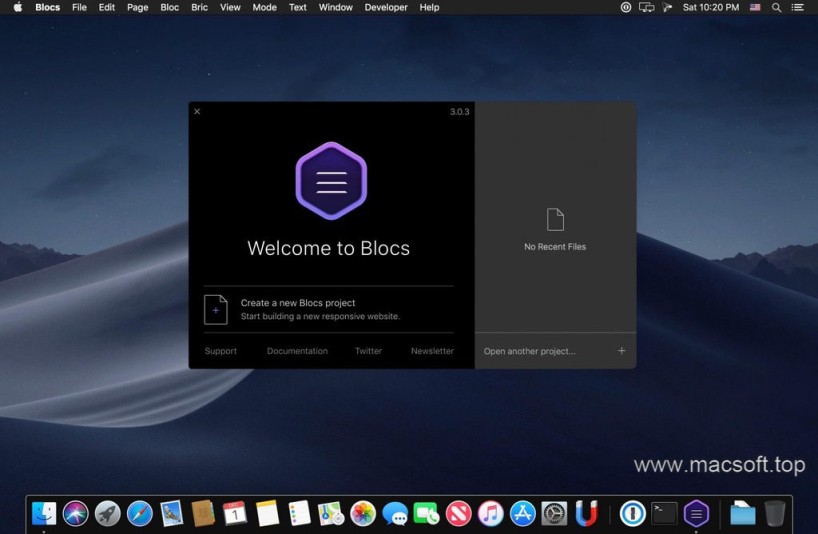818x534 pixels.
Task: Open the Bloc menu in menu bar
Action: click(x=170, y=7)
